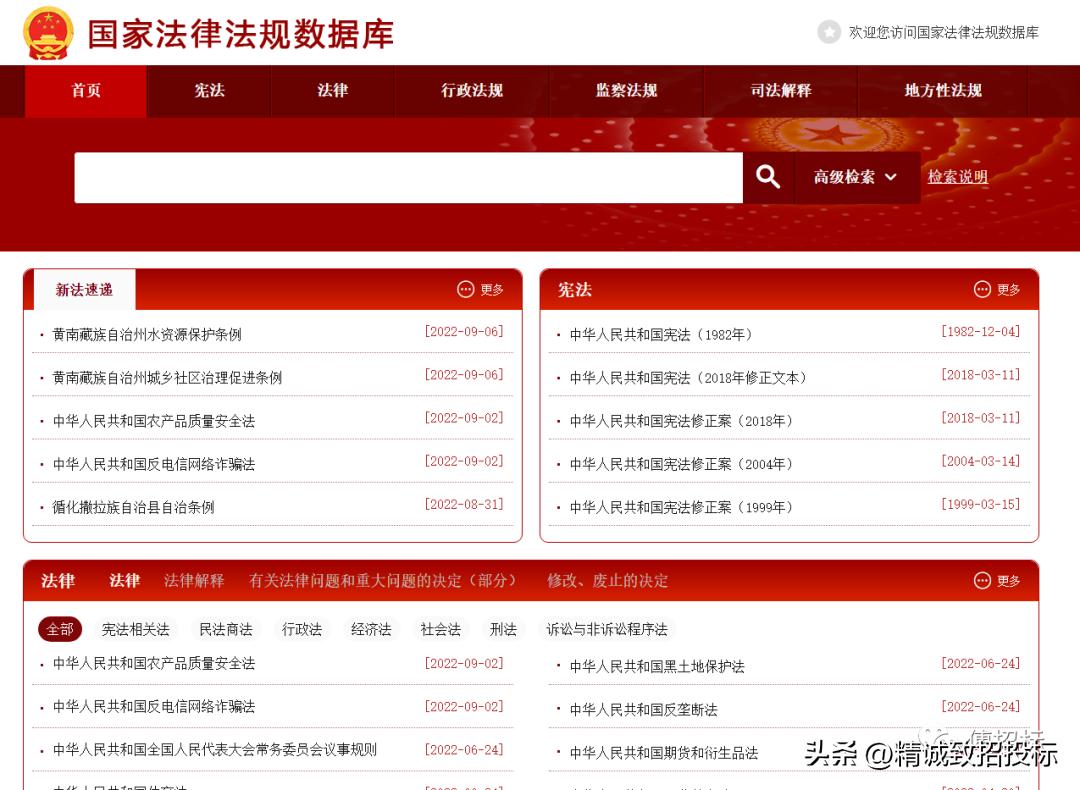Click the ellipsis icon in the 法律 section header
Screen dimensions: 1080x790
pos(981,579)
